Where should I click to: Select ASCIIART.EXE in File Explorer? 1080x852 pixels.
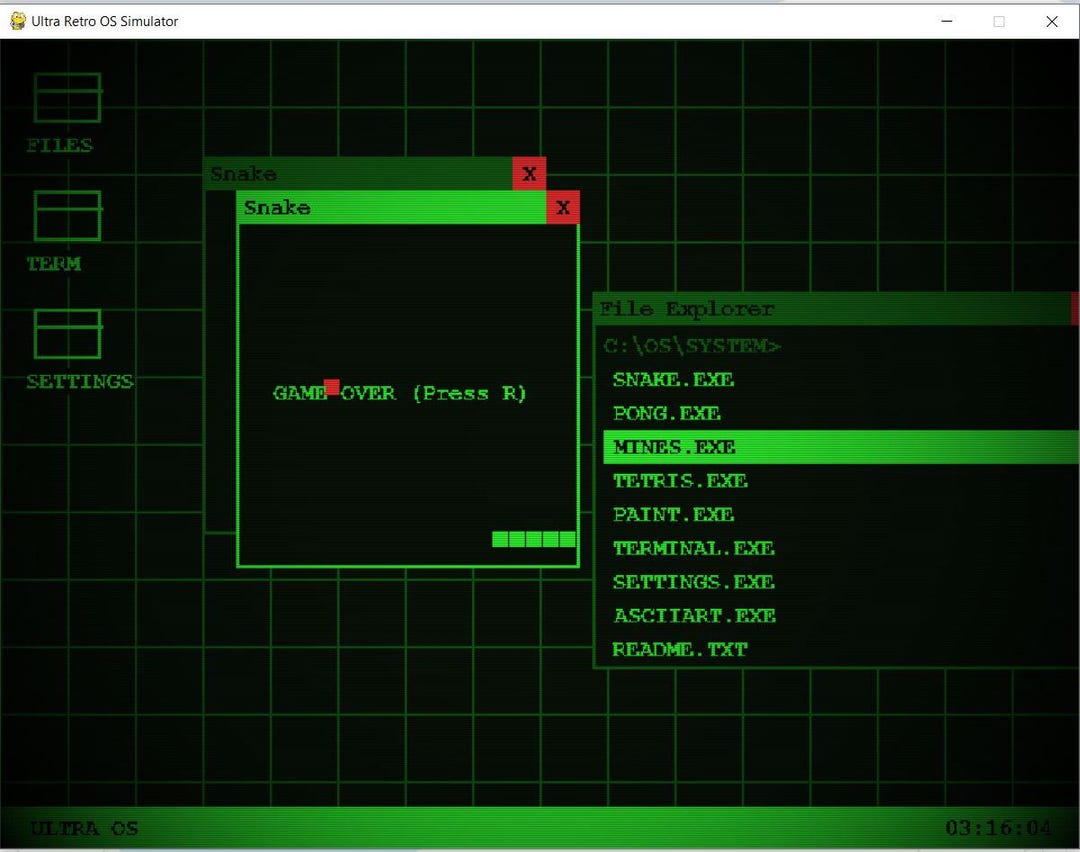[841, 616]
